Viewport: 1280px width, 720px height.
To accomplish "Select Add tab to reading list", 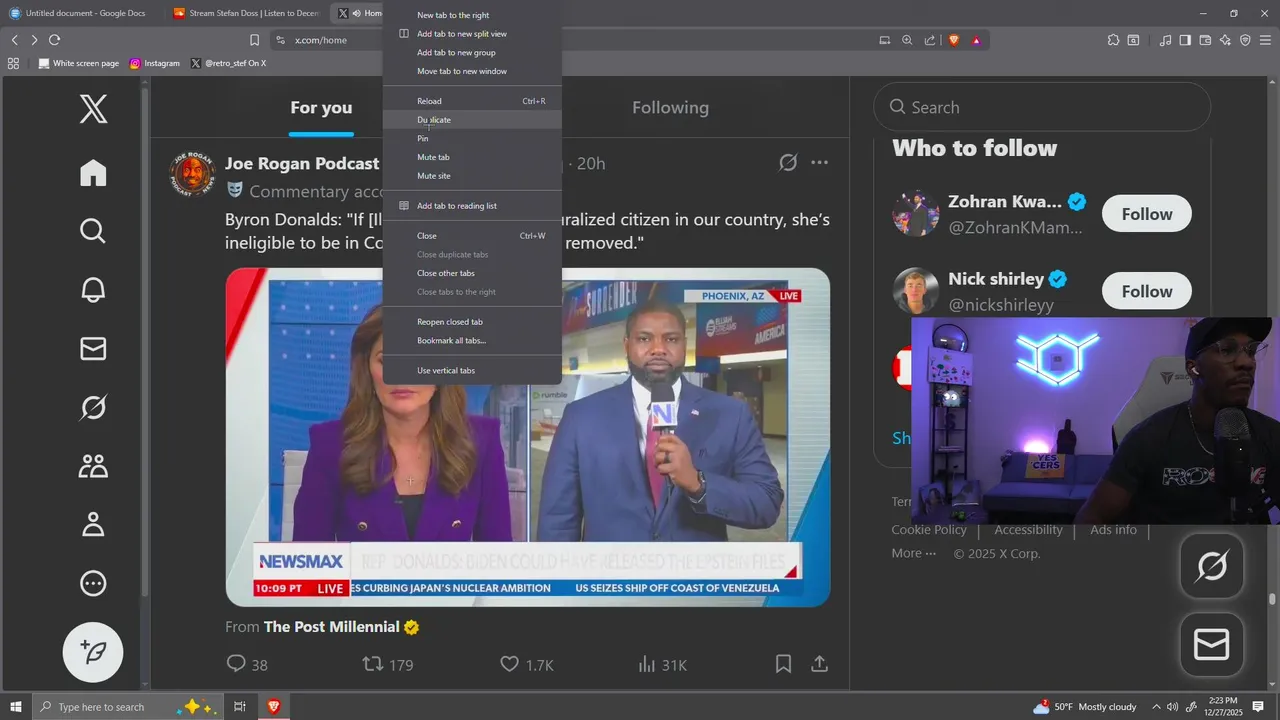I will coord(472,206).
